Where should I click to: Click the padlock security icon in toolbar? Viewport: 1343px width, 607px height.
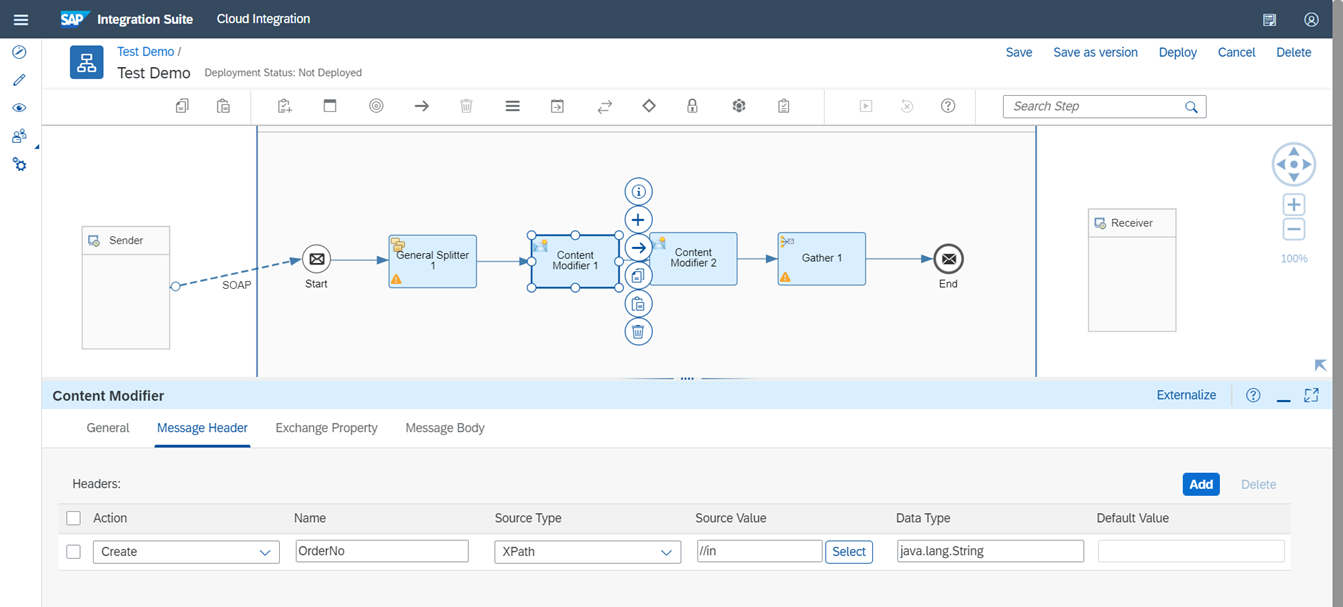692,105
